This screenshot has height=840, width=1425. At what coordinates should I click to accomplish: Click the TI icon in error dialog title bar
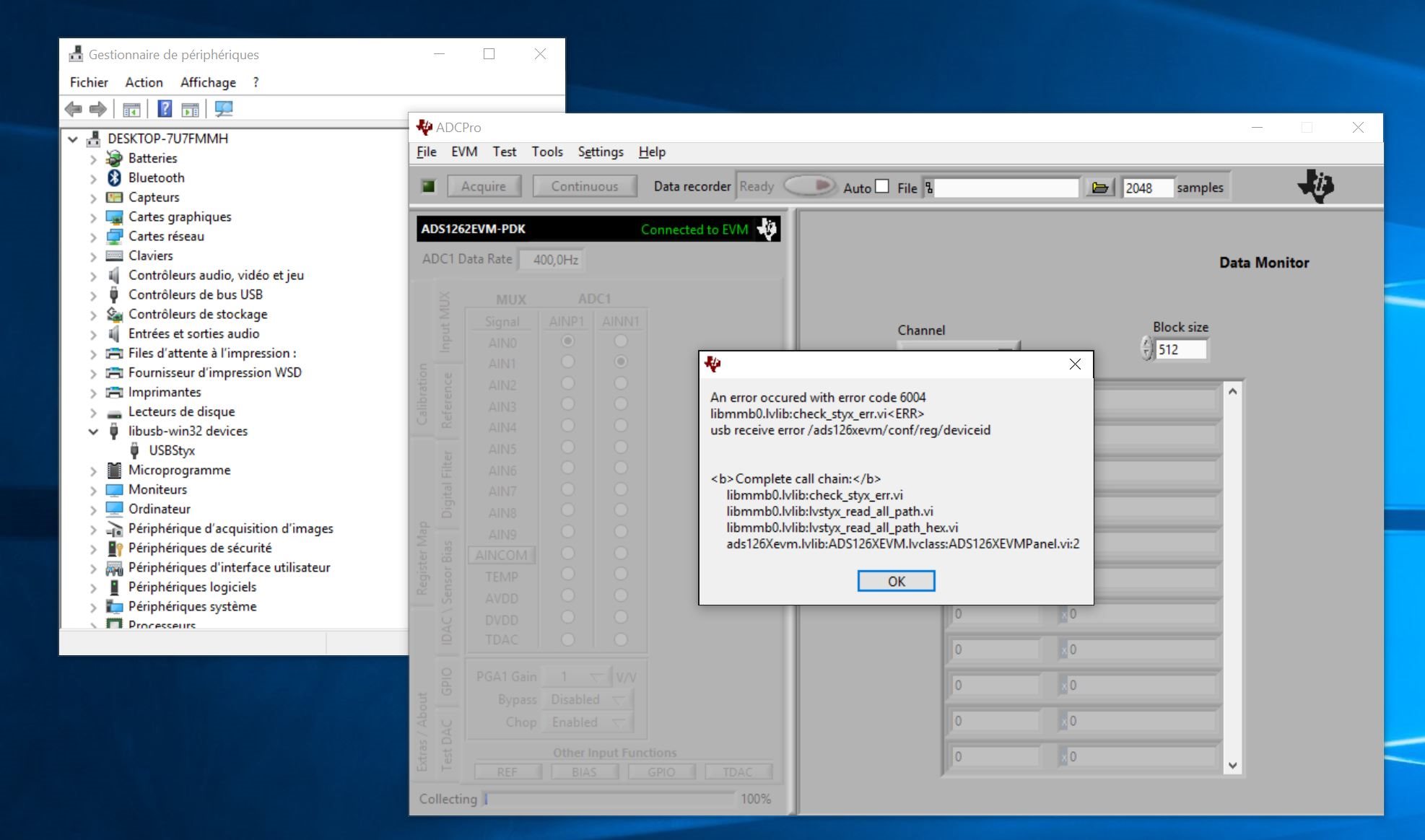(712, 364)
